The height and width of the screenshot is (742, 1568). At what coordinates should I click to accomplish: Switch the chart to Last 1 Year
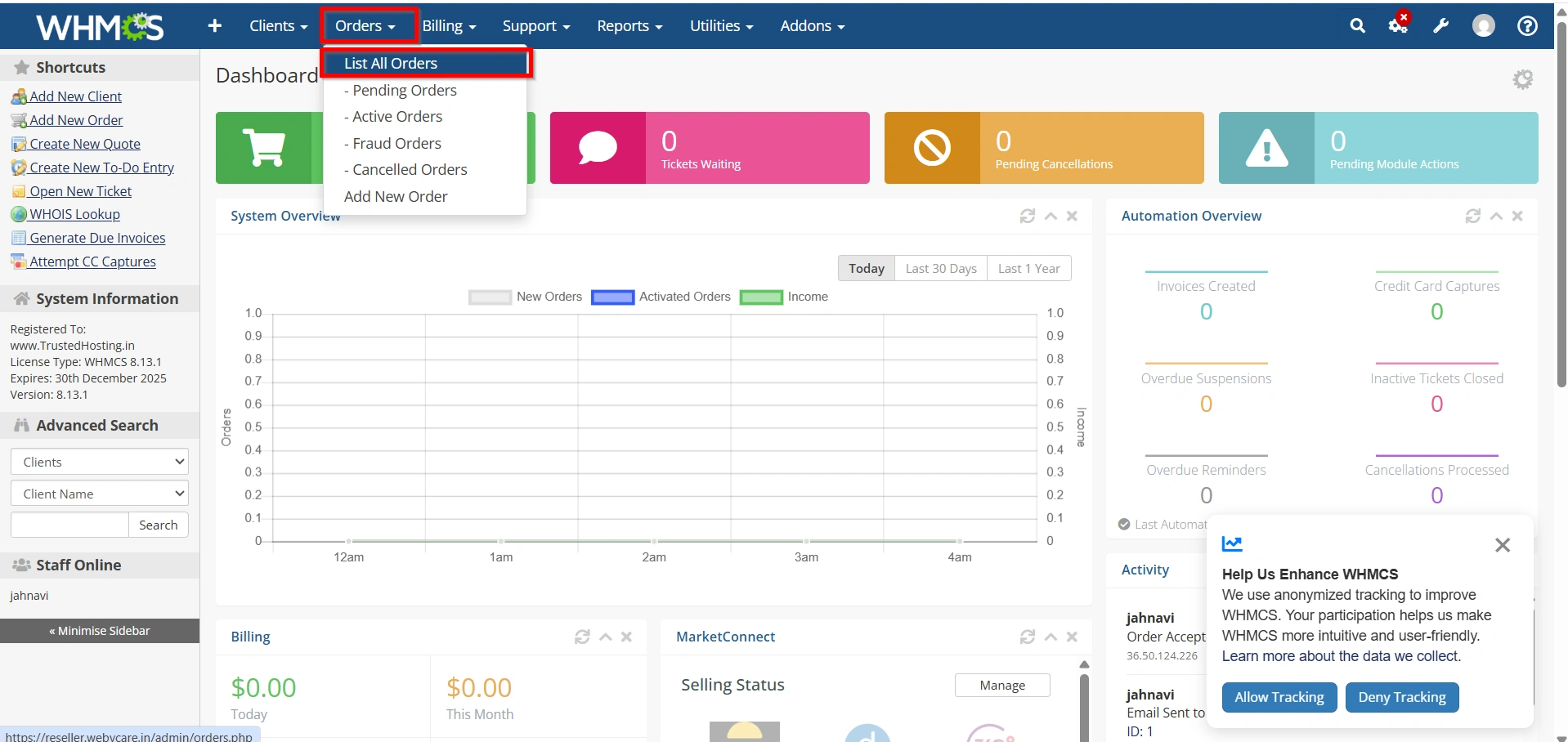[1028, 268]
